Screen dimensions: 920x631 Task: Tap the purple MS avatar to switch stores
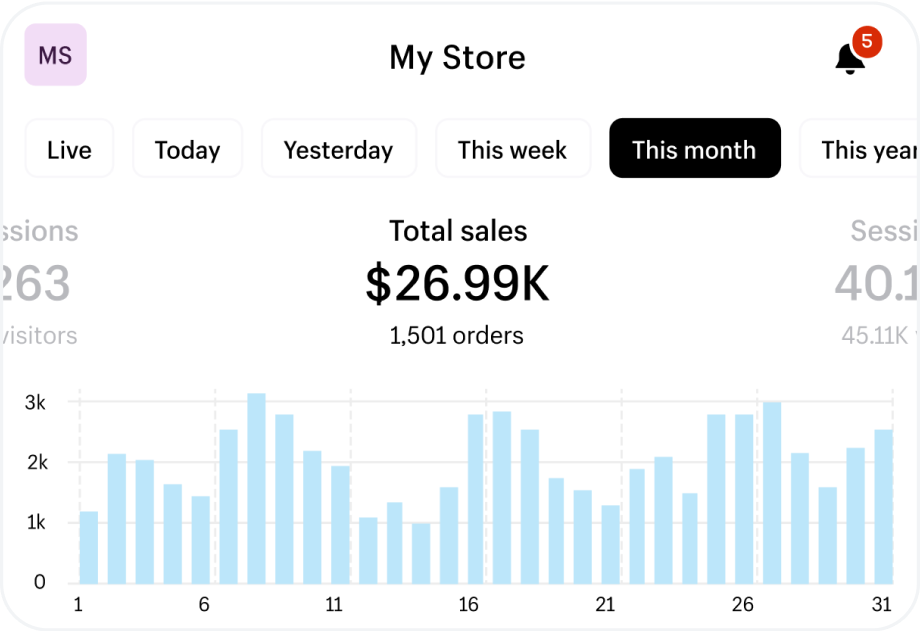pos(55,55)
